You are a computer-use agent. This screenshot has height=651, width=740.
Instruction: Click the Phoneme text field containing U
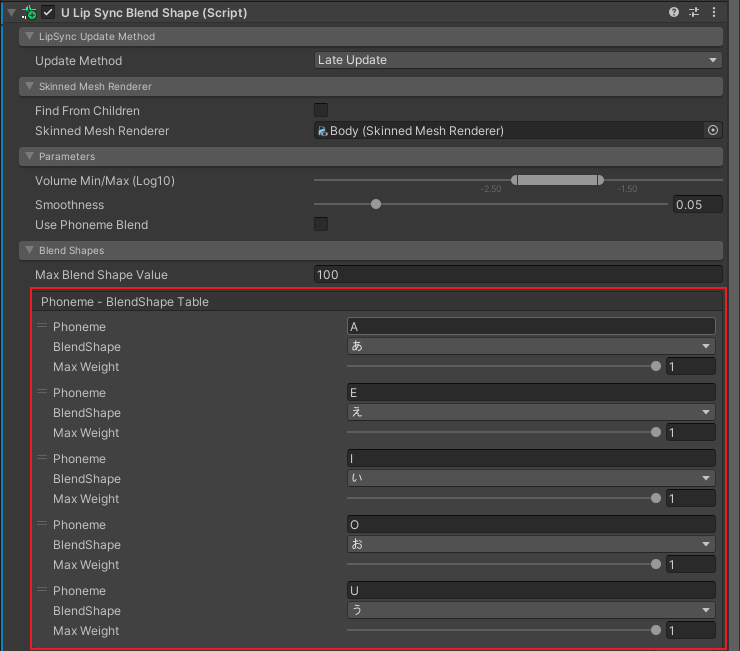click(531, 591)
